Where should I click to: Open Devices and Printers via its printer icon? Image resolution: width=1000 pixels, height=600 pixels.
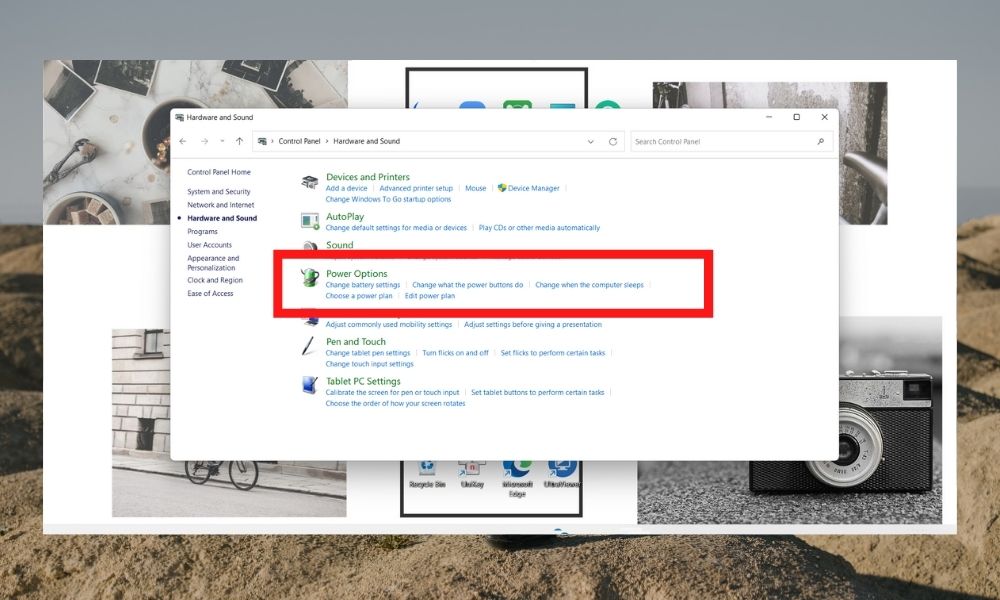309,182
